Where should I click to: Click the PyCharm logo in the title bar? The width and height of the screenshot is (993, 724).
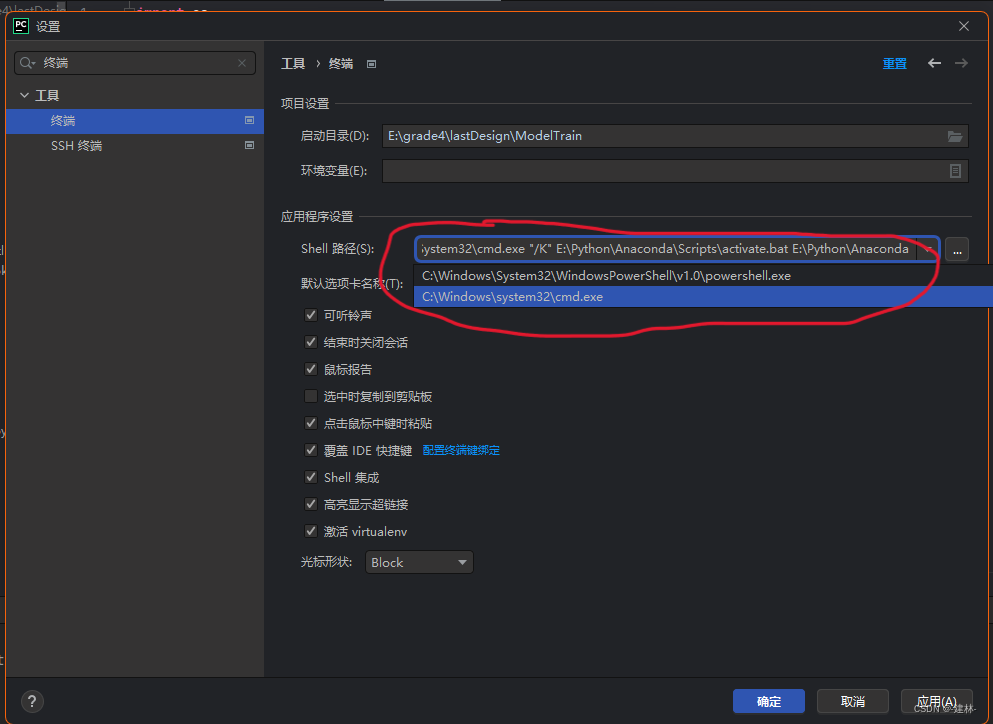[x=21, y=26]
